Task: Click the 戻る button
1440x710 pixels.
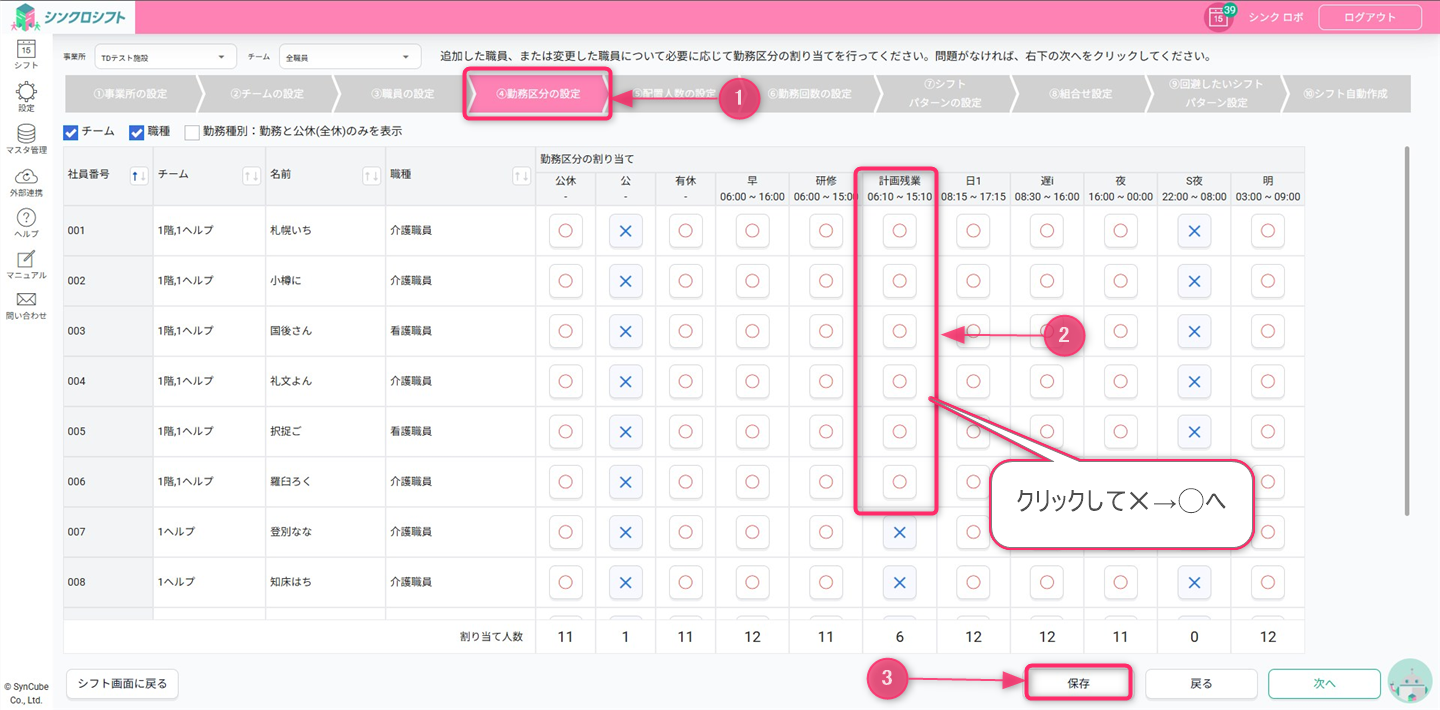Action: 1201,684
